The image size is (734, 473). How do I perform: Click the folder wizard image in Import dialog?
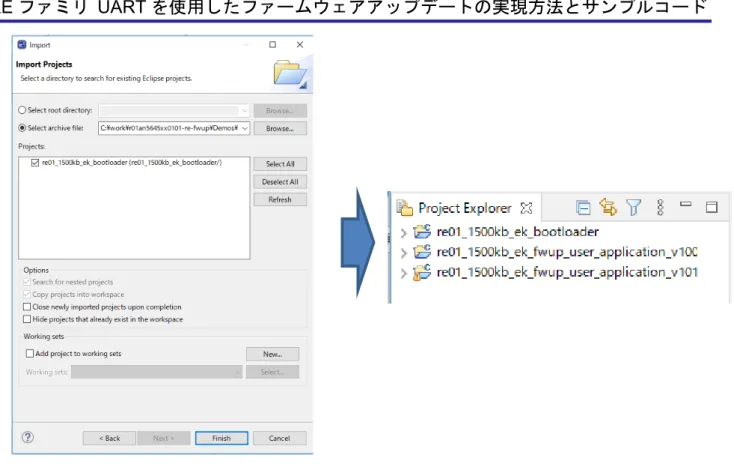290,73
